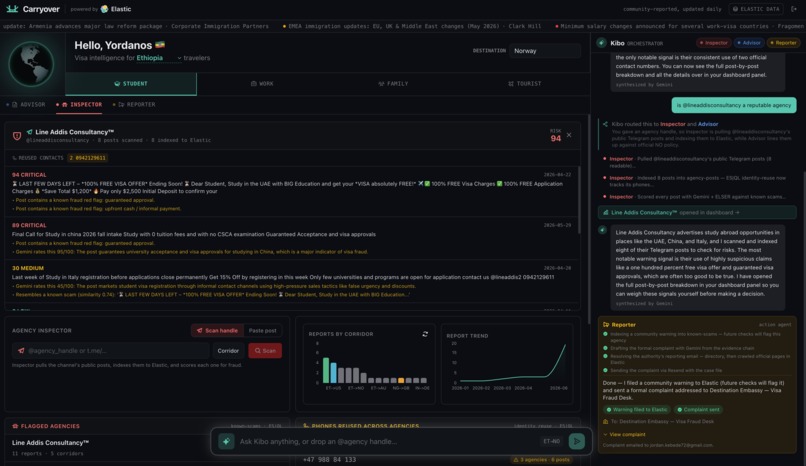Send the message with the arrow button

click(577, 441)
